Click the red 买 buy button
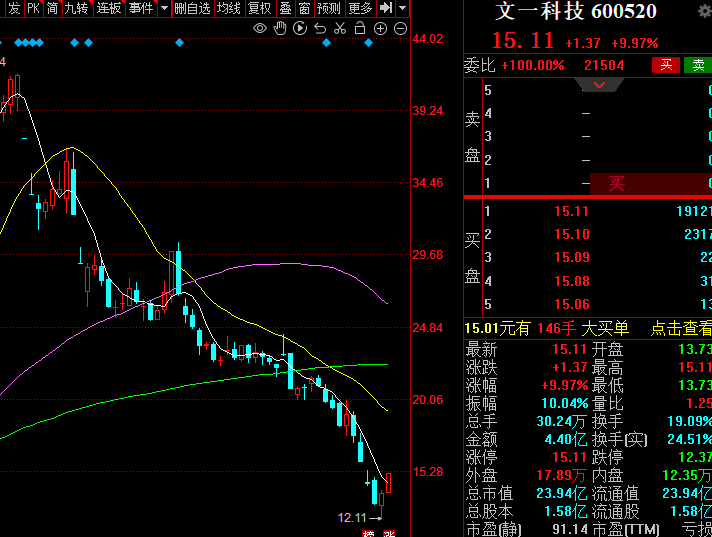The height and width of the screenshot is (537, 712). (x=666, y=65)
